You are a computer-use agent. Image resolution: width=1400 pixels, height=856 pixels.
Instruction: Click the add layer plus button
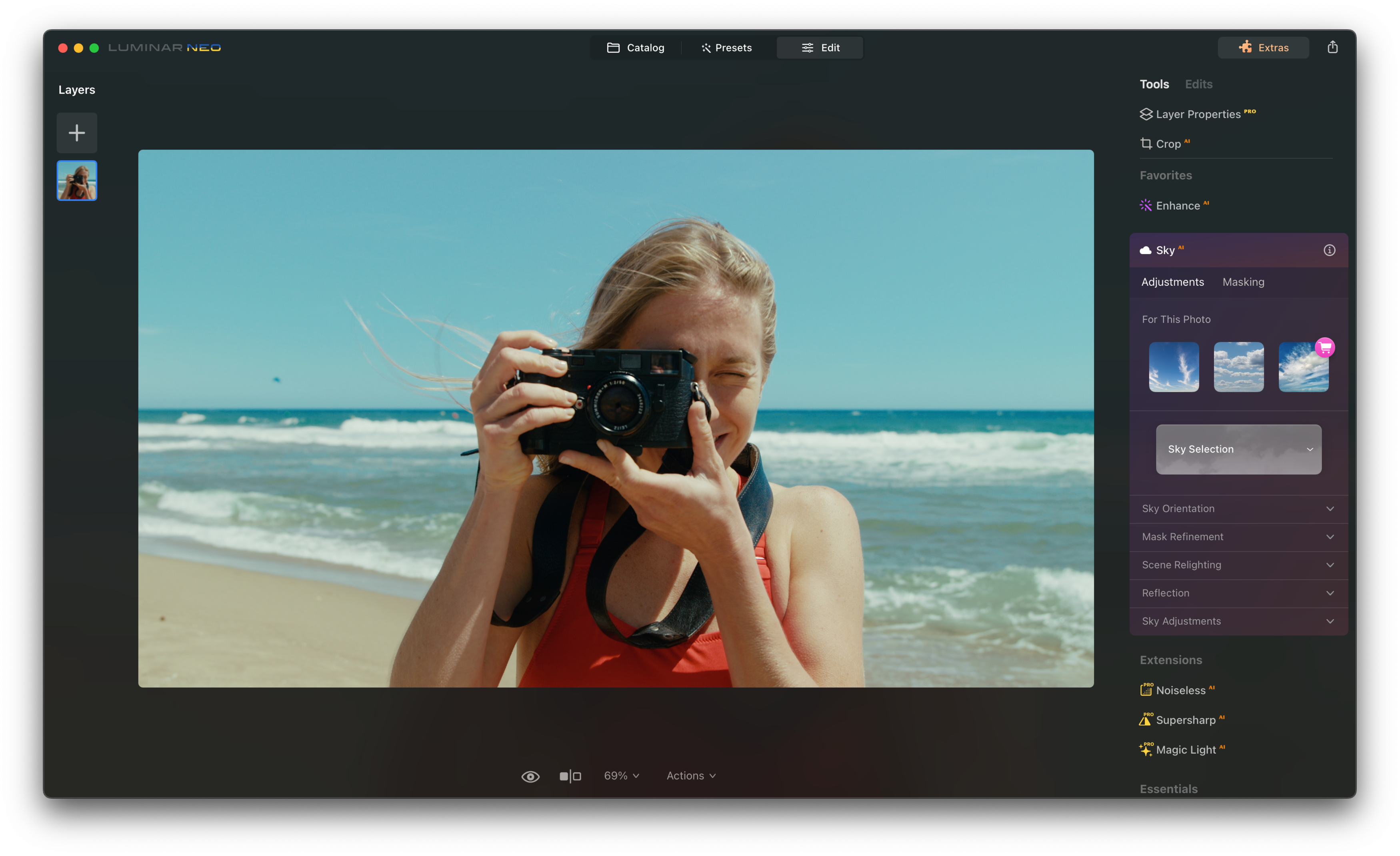pyautogui.click(x=77, y=133)
